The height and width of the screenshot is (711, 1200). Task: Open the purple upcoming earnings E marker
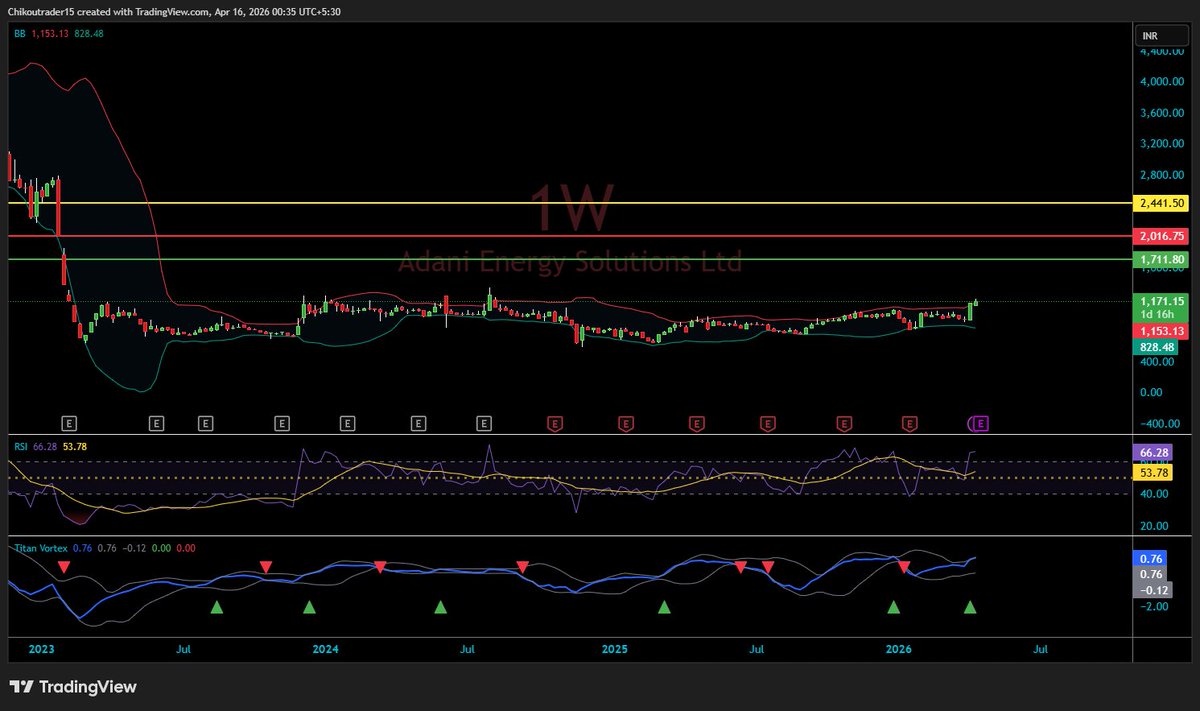coord(981,424)
